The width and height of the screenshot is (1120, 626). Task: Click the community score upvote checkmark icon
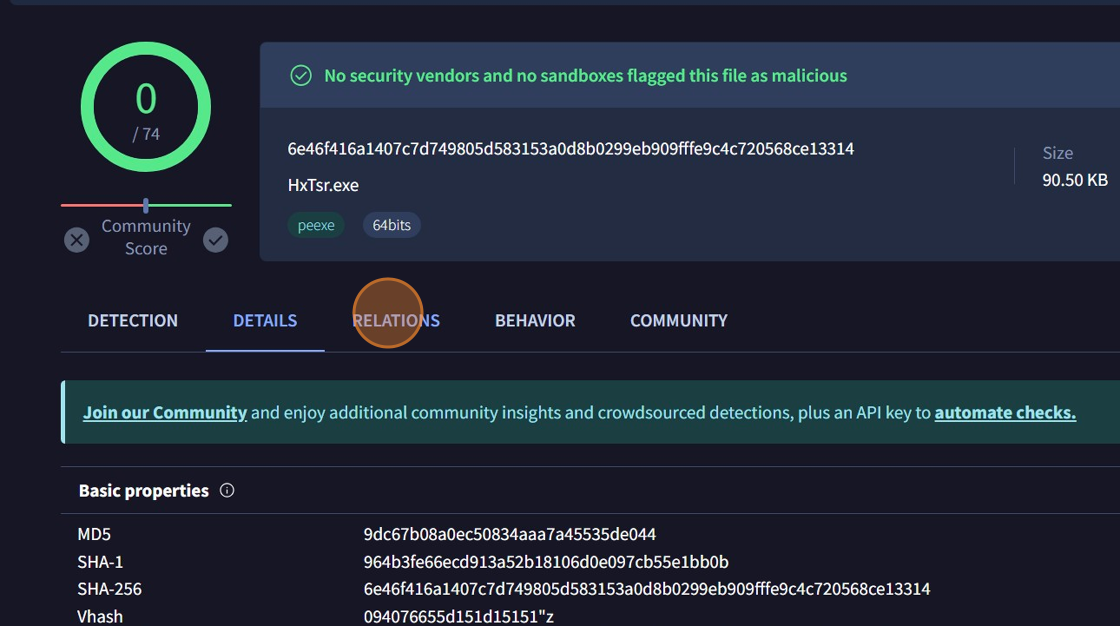pyautogui.click(x=216, y=240)
